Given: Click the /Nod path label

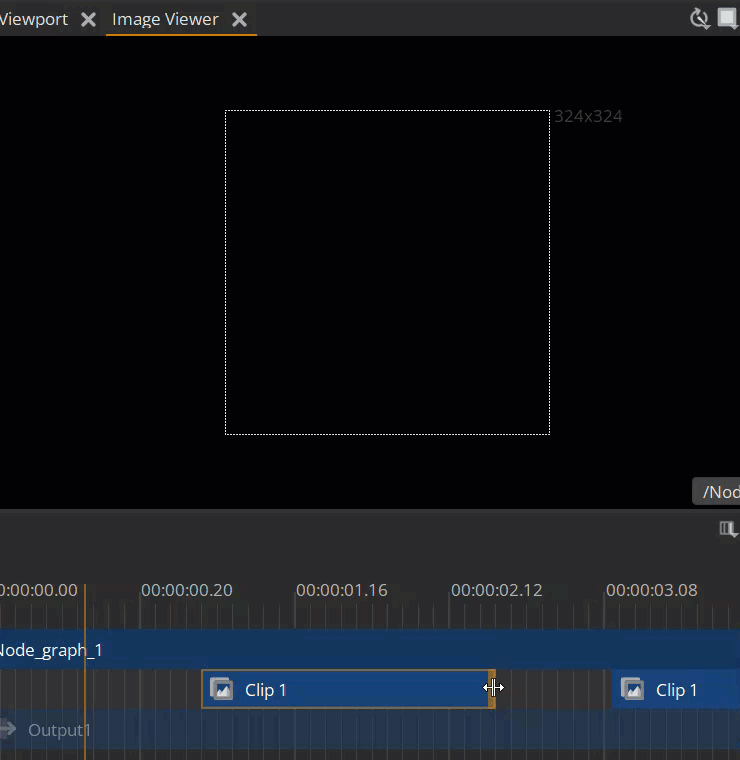Looking at the screenshot, I should [718, 491].
